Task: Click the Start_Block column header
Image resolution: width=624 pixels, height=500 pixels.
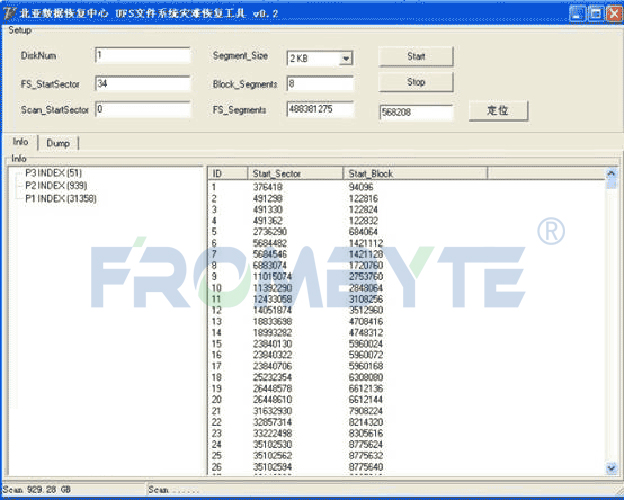Action: click(x=415, y=174)
